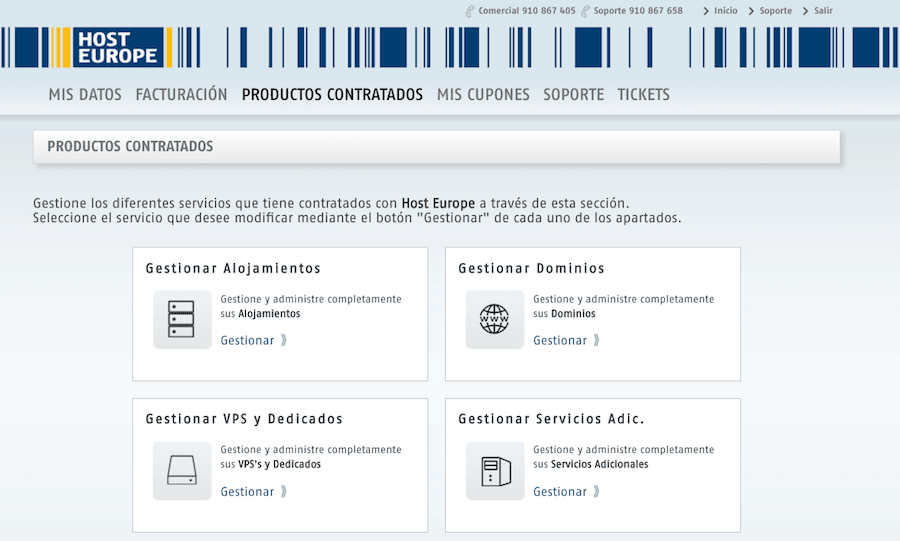Click the Gestionar VPS y Dedicados title
This screenshot has height=541, width=900.
(244, 419)
